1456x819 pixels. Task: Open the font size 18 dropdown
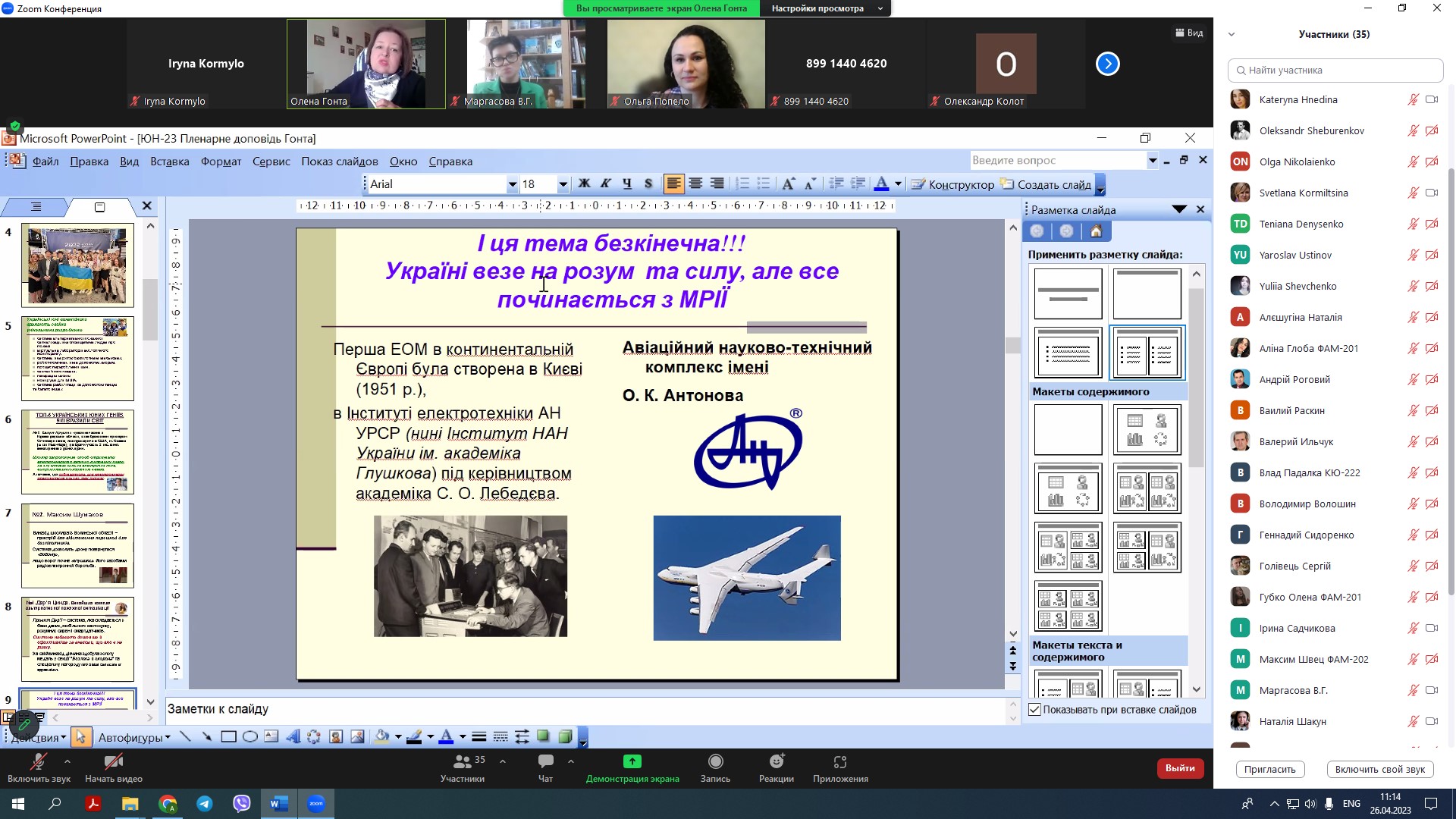563,184
